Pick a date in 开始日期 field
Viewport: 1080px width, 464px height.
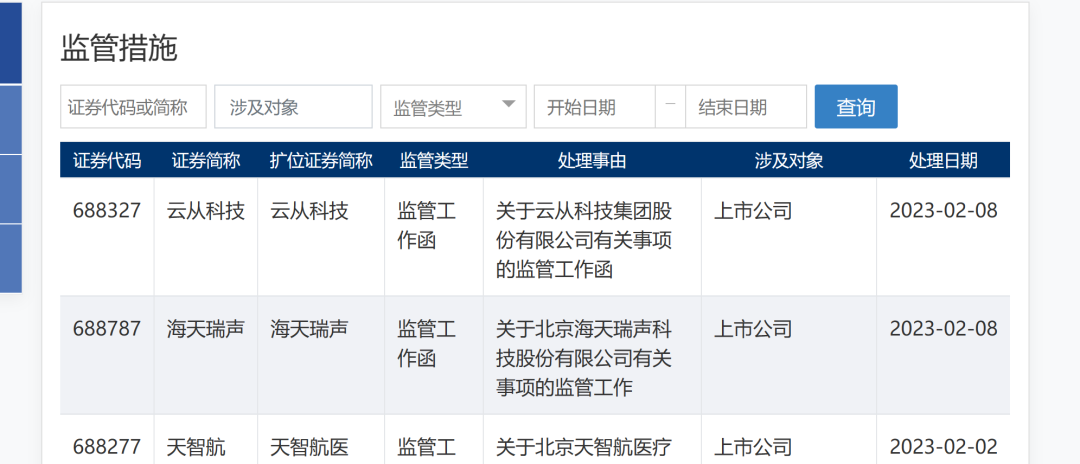click(594, 107)
